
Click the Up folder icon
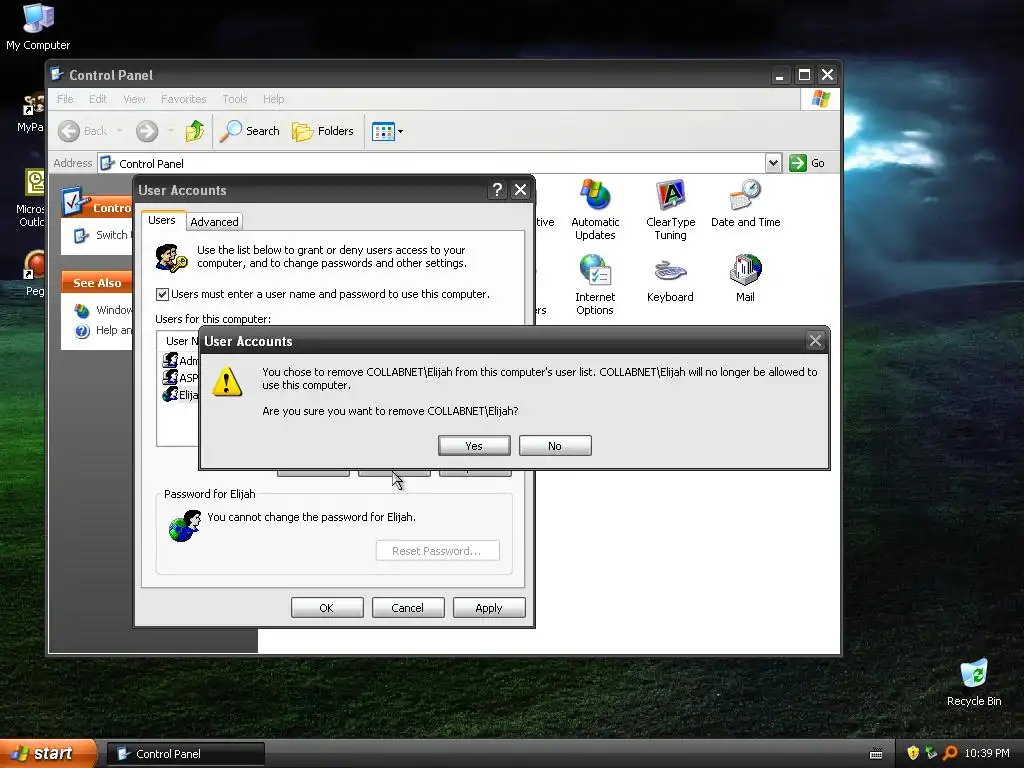coord(195,131)
